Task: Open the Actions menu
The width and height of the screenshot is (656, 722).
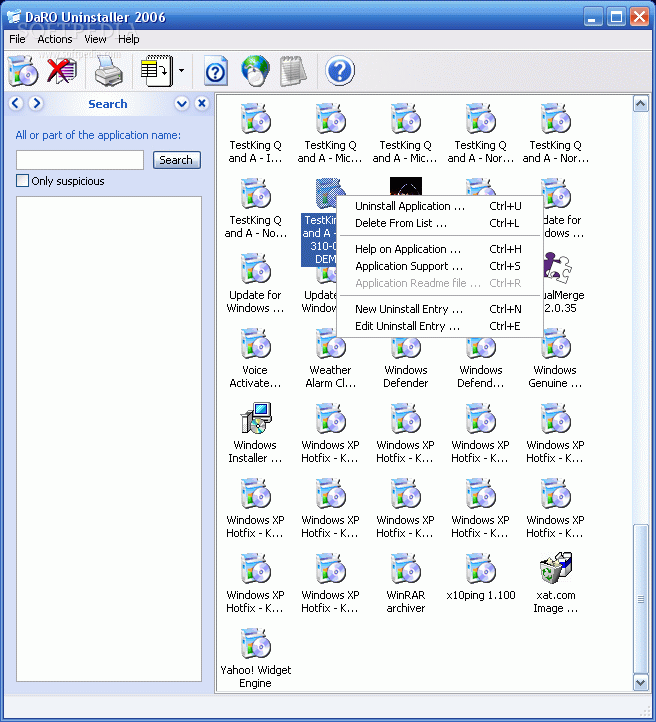Action: 55,39
